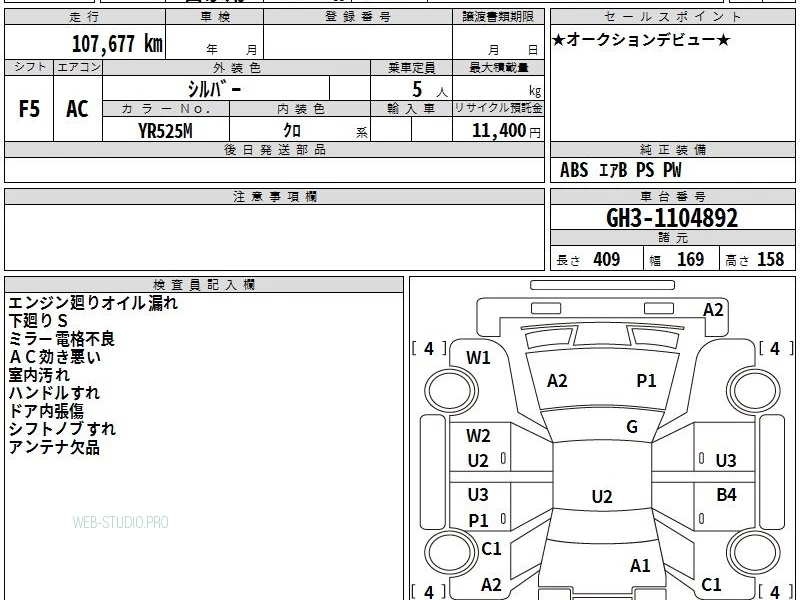Select chassis number GH3-1104892
This screenshot has width=800, height=600.
pyautogui.click(x=672, y=218)
